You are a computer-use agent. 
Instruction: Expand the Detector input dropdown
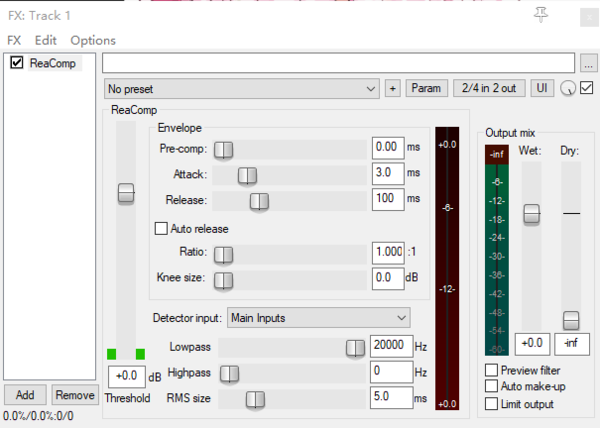click(318, 318)
